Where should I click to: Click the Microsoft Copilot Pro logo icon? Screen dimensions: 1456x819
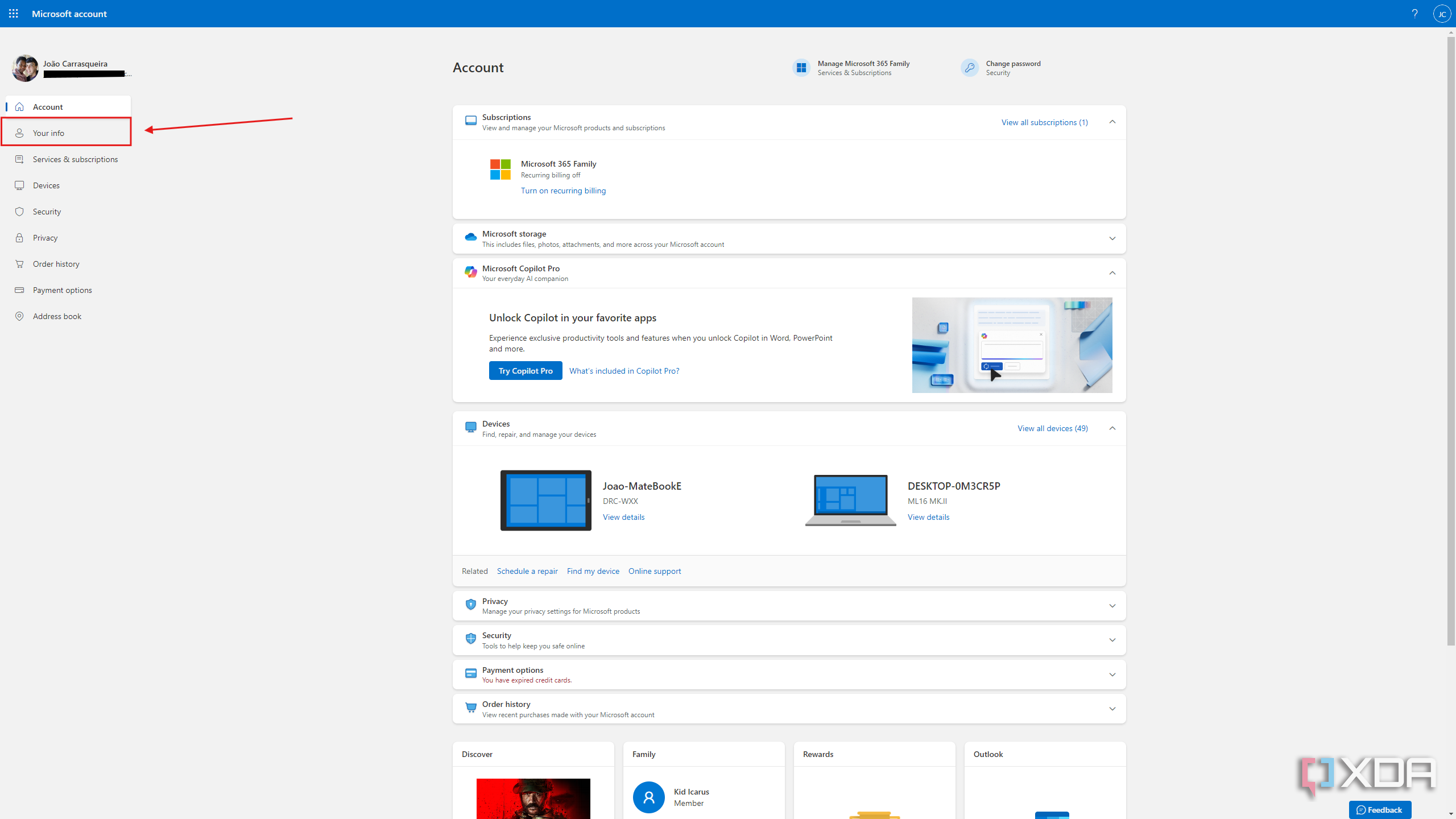470,272
